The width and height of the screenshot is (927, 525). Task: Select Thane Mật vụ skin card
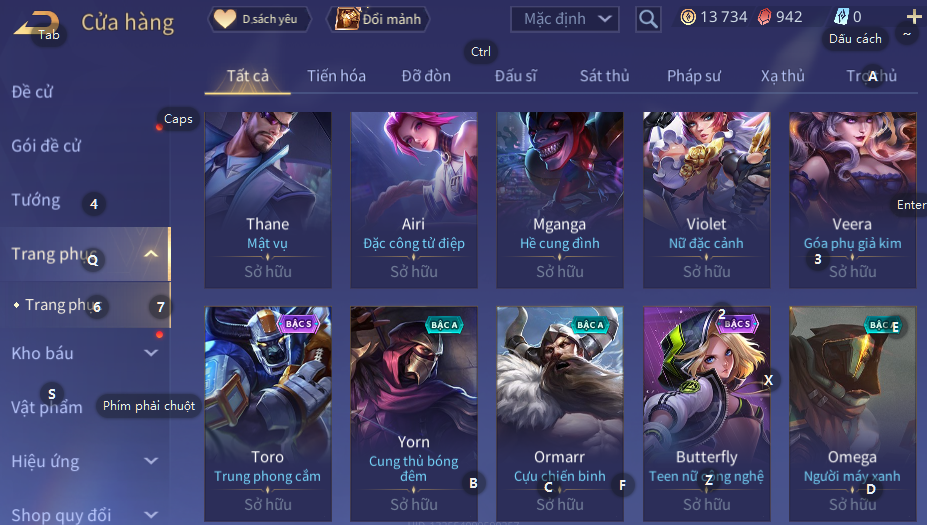click(x=268, y=200)
